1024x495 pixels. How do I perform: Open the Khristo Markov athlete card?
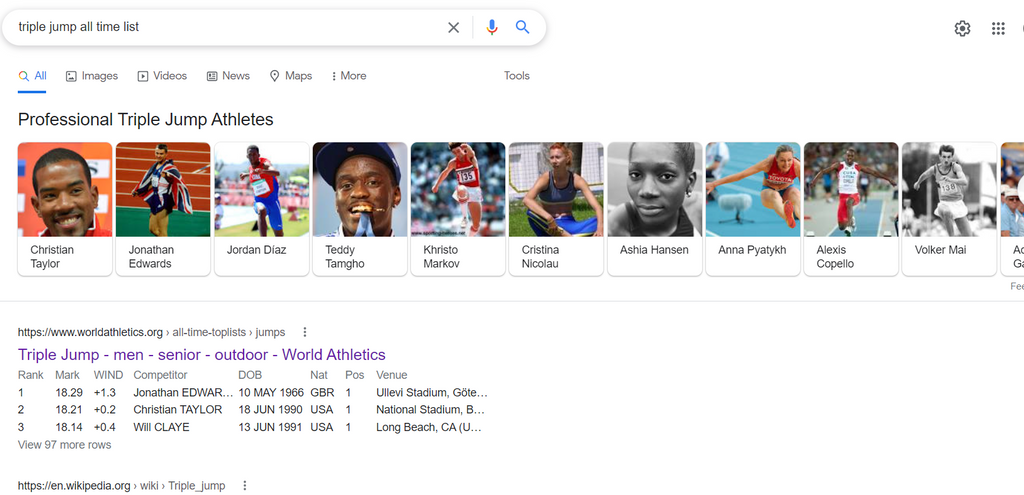pos(458,209)
